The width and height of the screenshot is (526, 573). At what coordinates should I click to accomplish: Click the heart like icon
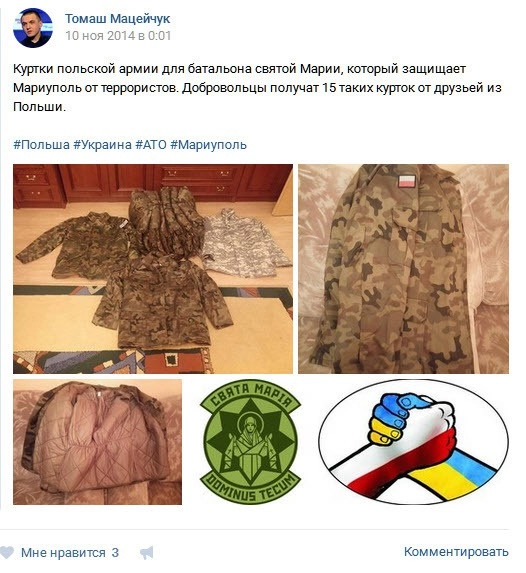[7, 553]
